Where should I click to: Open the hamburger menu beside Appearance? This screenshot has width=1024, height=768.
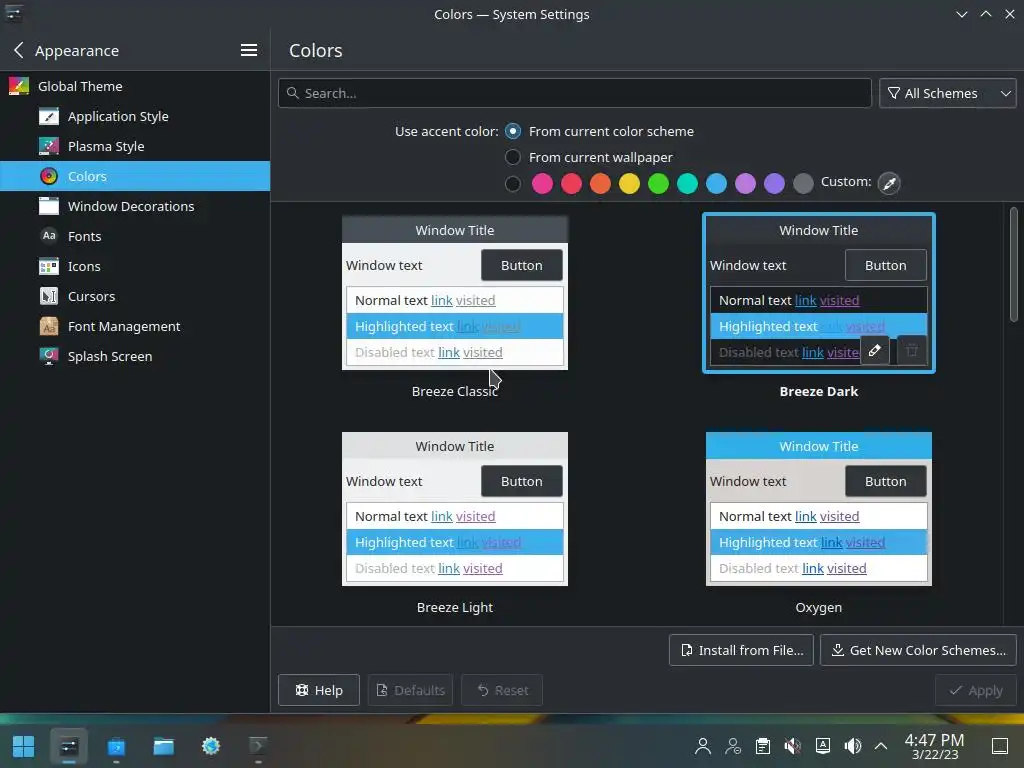click(249, 50)
